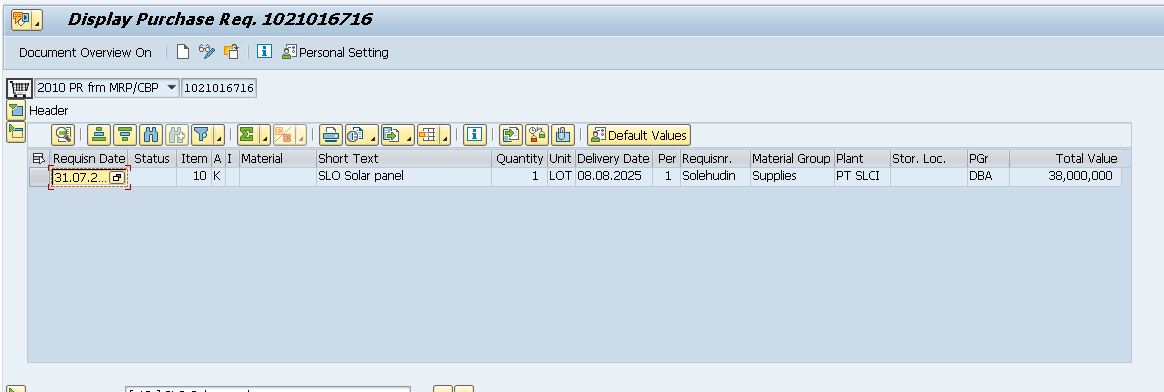
Task: Click the clipboard attachment icon in grid toolbar
Action: 563,135
